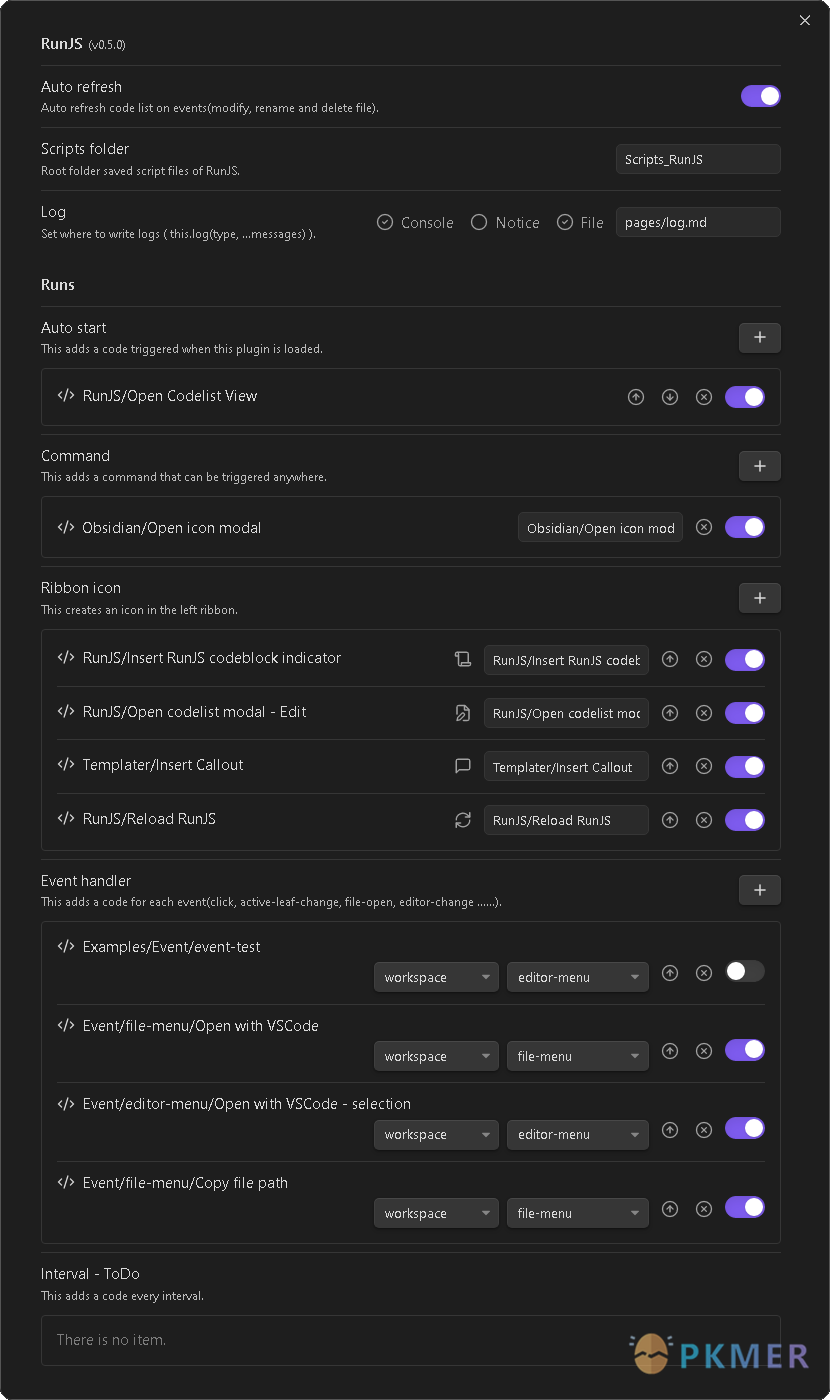Pick icon for Open codelist modal - Edit
Image resolution: width=830 pixels, height=1400 pixels.
462,713
